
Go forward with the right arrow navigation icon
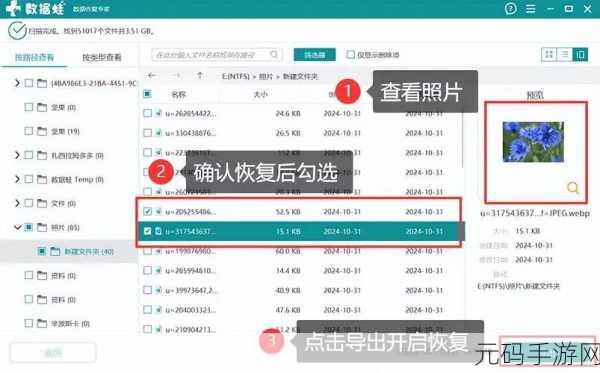pyautogui.click(x=176, y=76)
